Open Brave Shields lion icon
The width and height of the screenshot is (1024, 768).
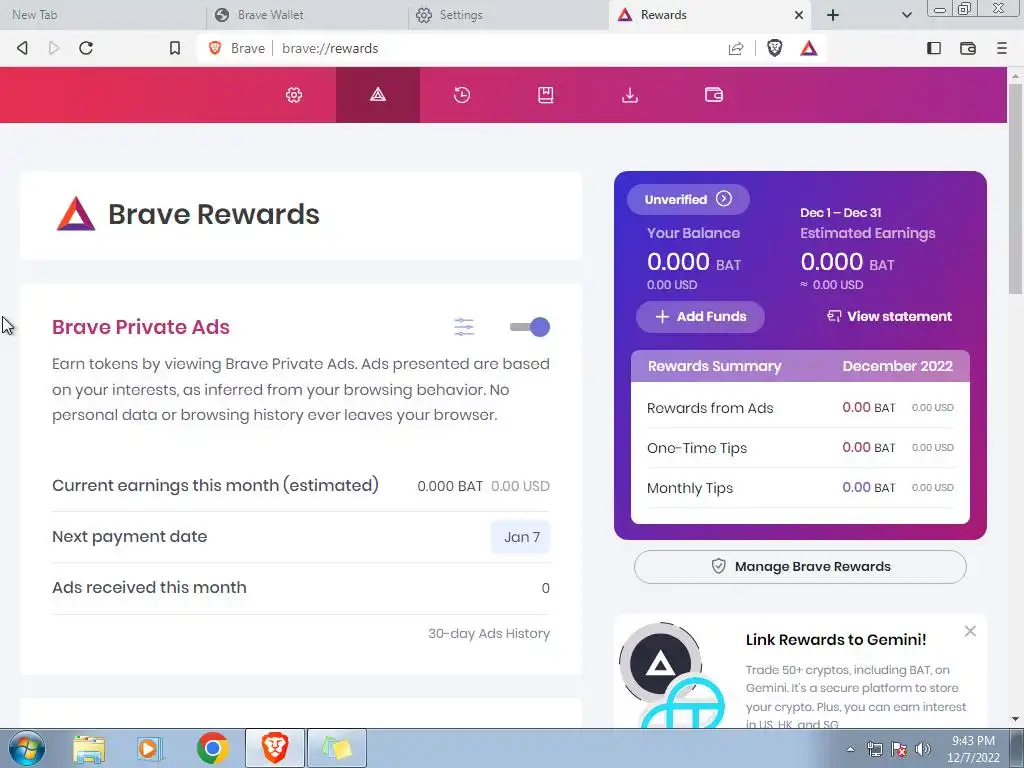click(775, 48)
